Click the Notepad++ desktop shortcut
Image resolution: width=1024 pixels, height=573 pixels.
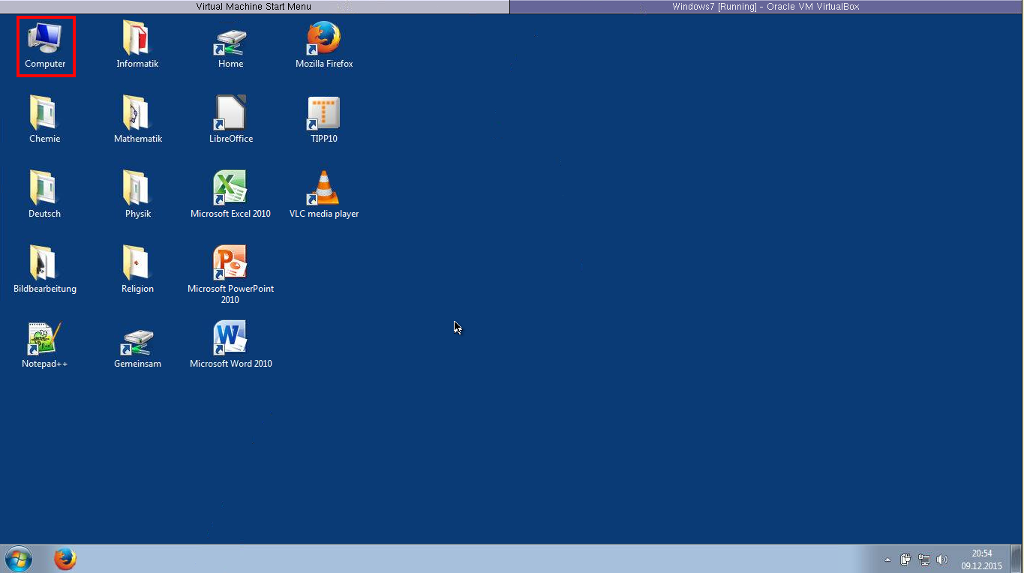tap(45, 340)
